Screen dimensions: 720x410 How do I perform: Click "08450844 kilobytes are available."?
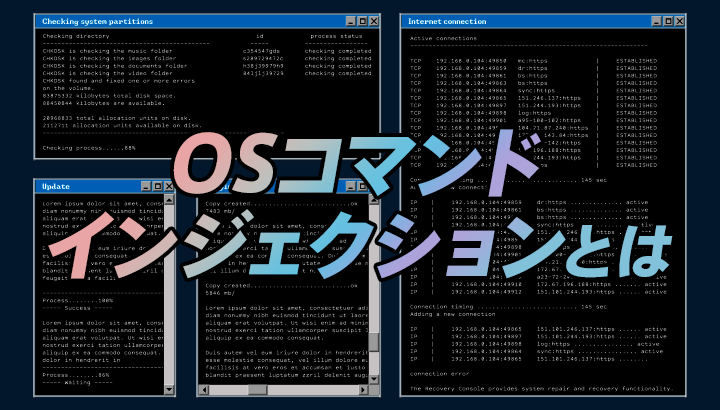point(104,103)
